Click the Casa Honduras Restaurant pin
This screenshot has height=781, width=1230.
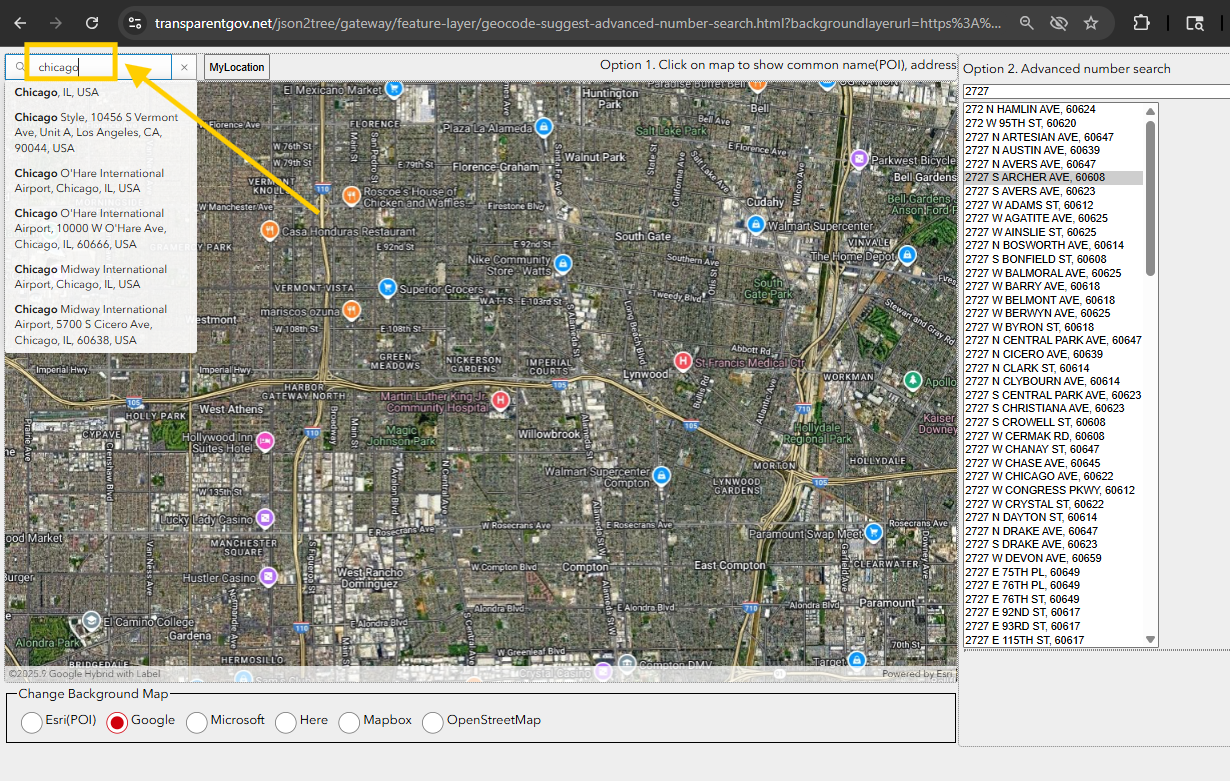(x=269, y=230)
